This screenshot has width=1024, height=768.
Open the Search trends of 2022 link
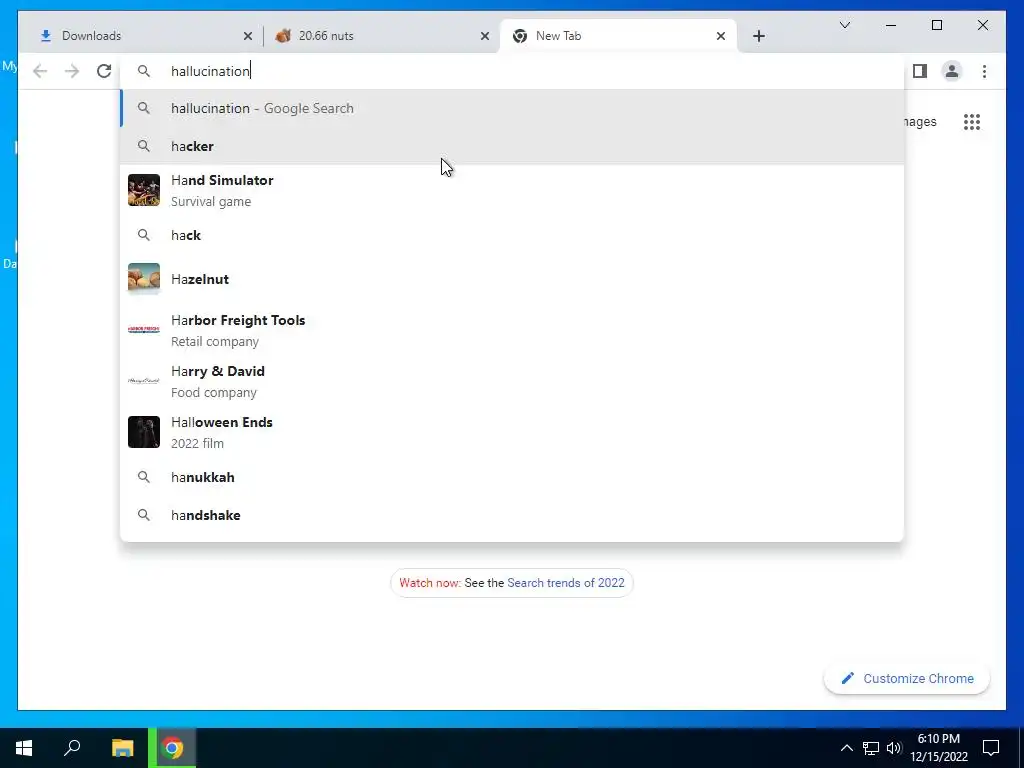click(566, 583)
